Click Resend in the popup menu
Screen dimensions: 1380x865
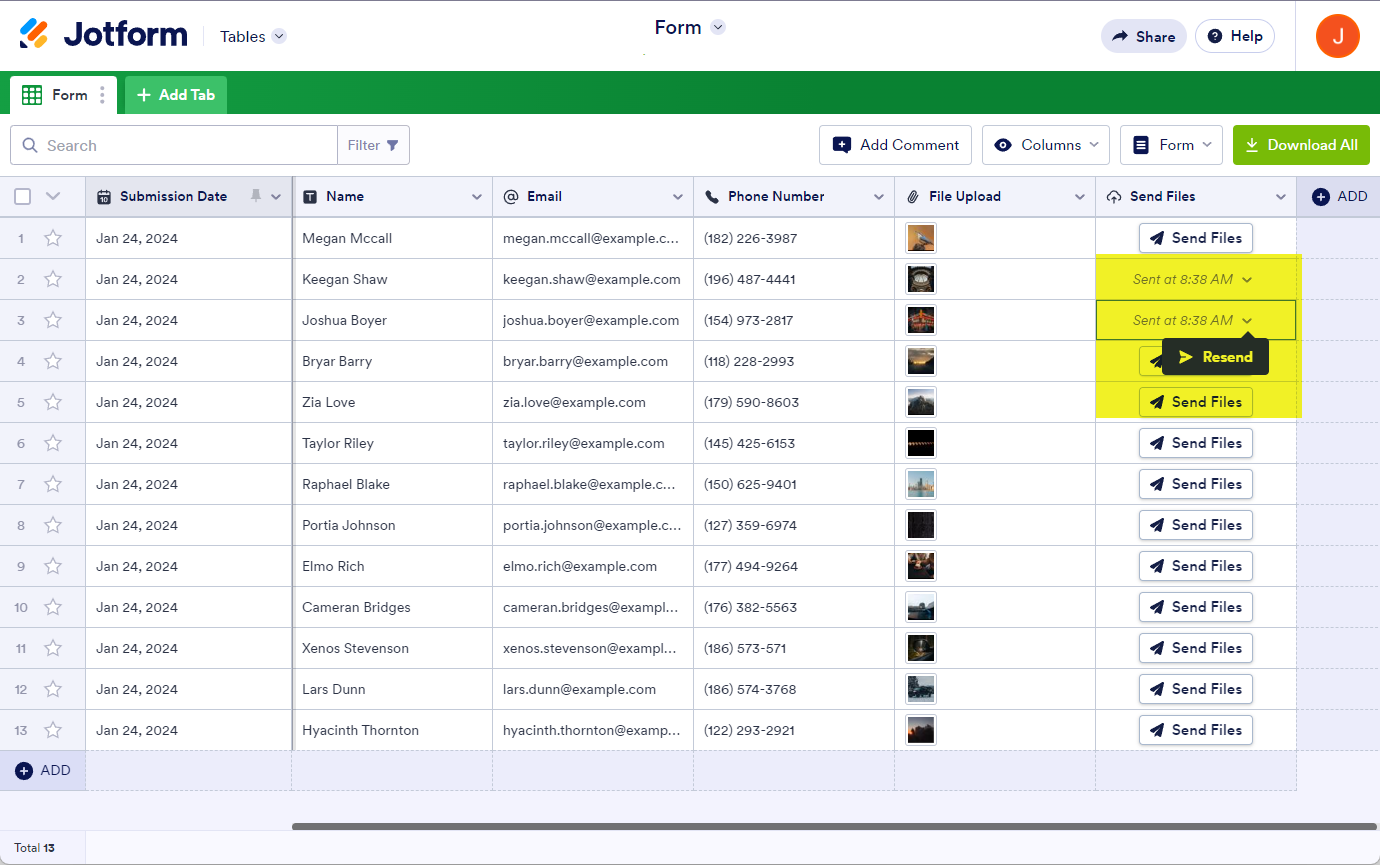1215,357
